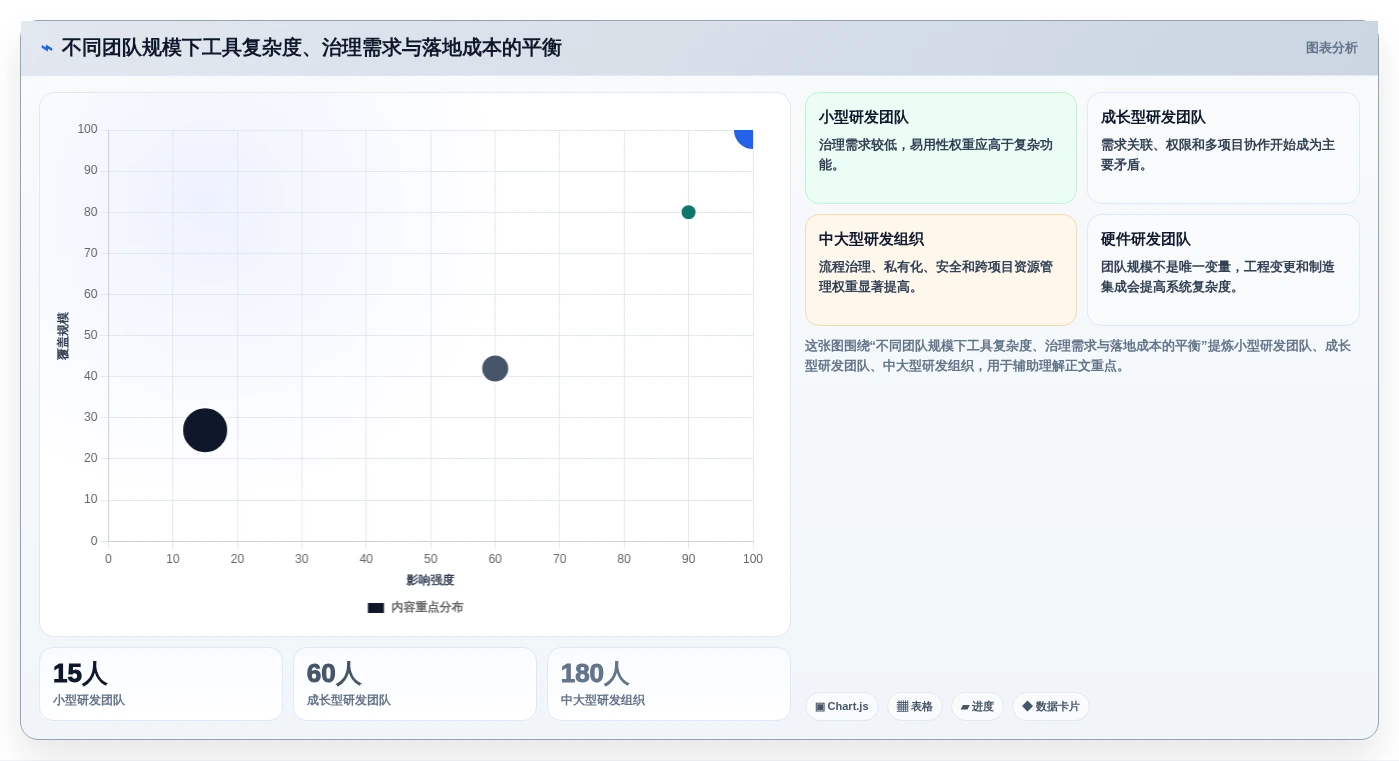Click the blue lightning icon beside the title
This screenshot has width=1399, height=761.
coord(47,48)
